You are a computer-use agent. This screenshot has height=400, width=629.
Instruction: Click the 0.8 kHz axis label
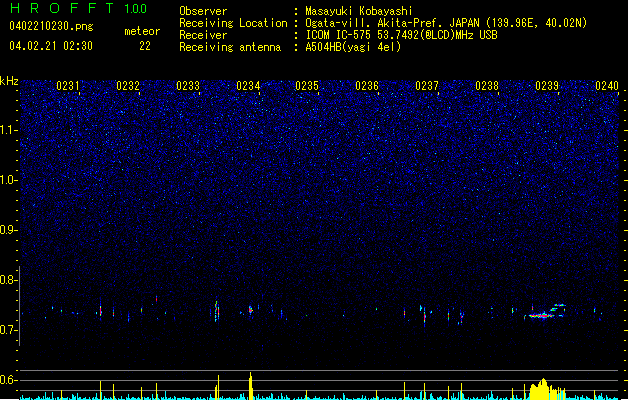click(x=9, y=280)
